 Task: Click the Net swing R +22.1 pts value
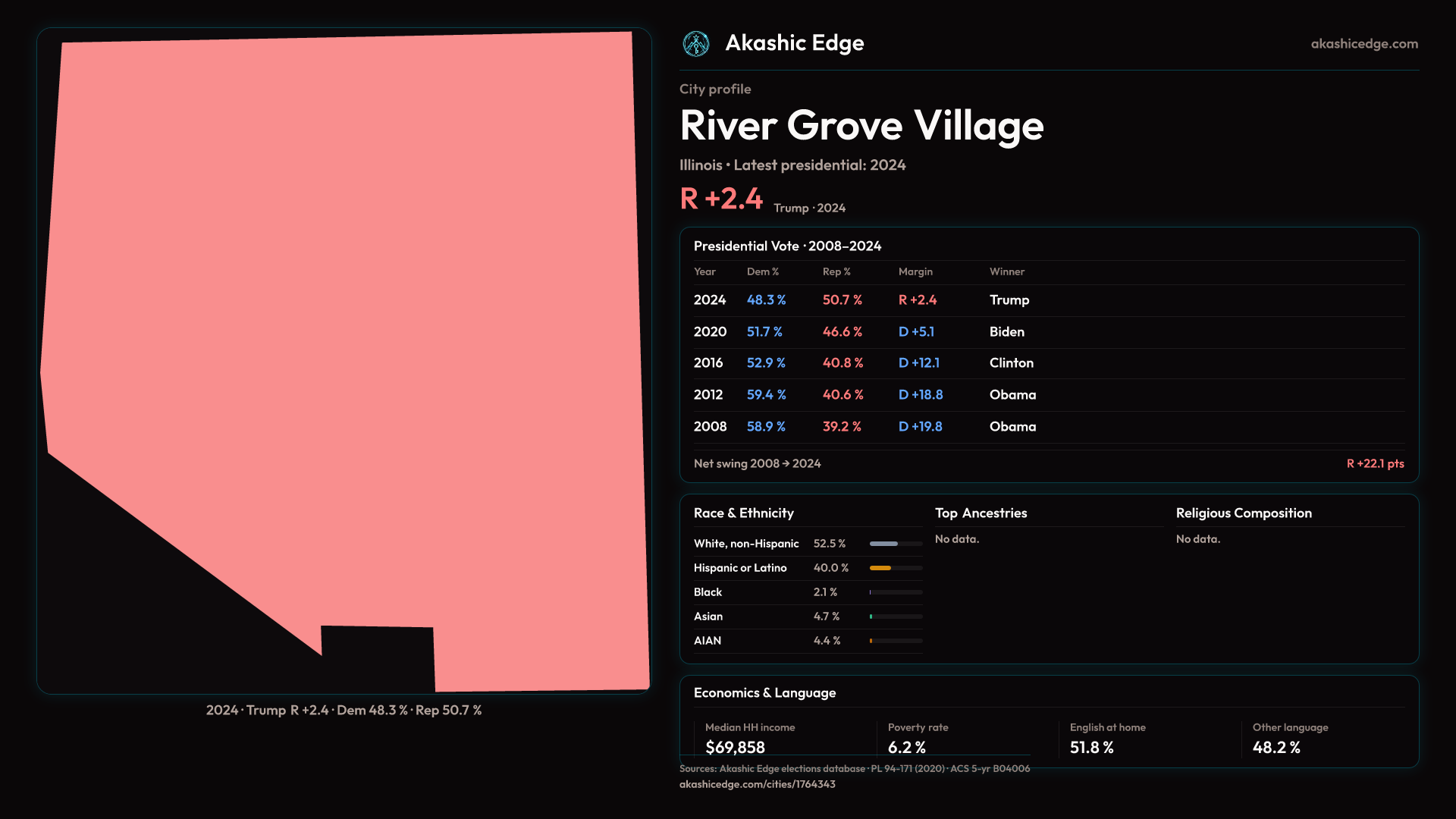1374,463
